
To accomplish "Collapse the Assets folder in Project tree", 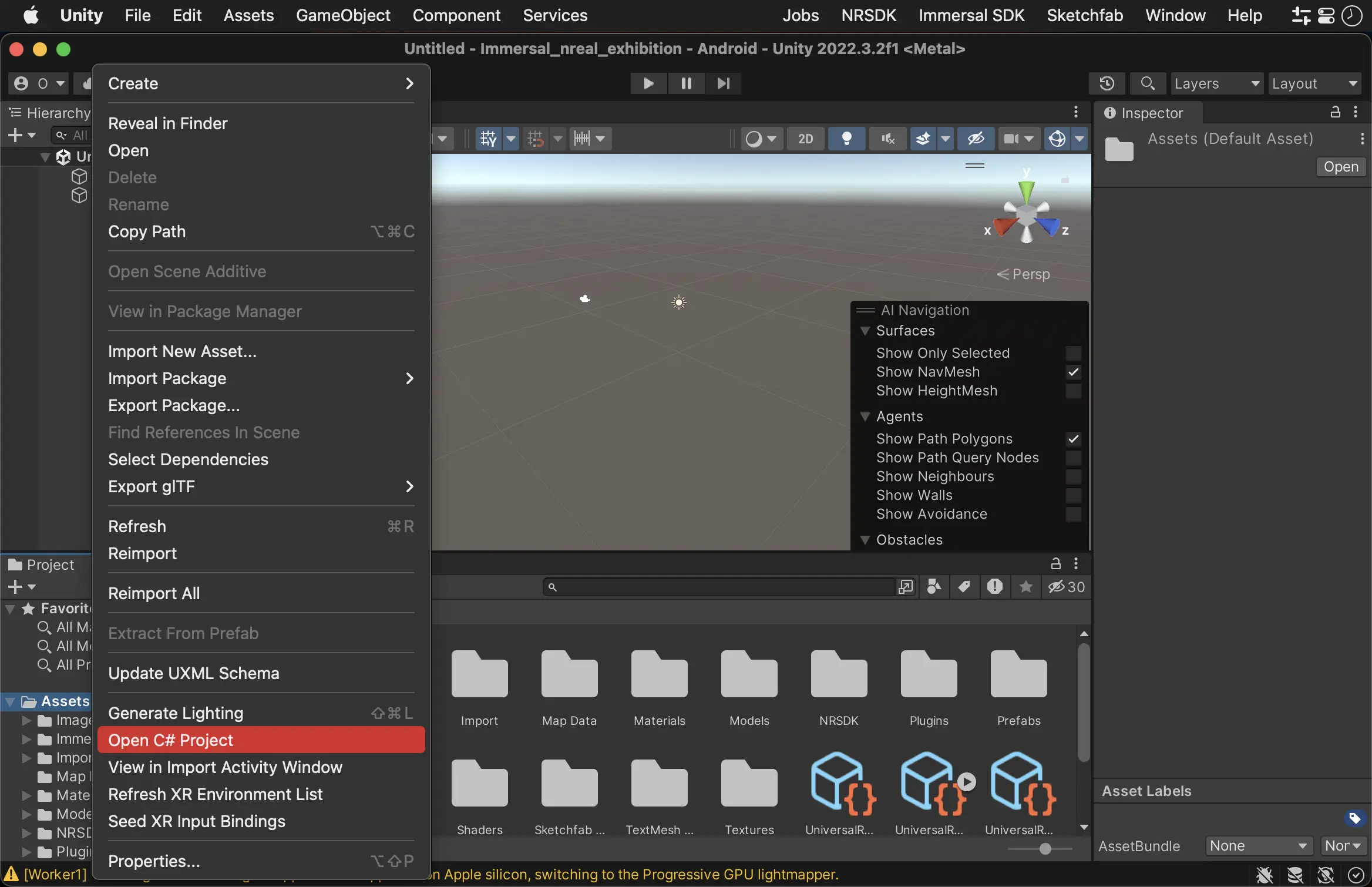I will tap(10, 701).
